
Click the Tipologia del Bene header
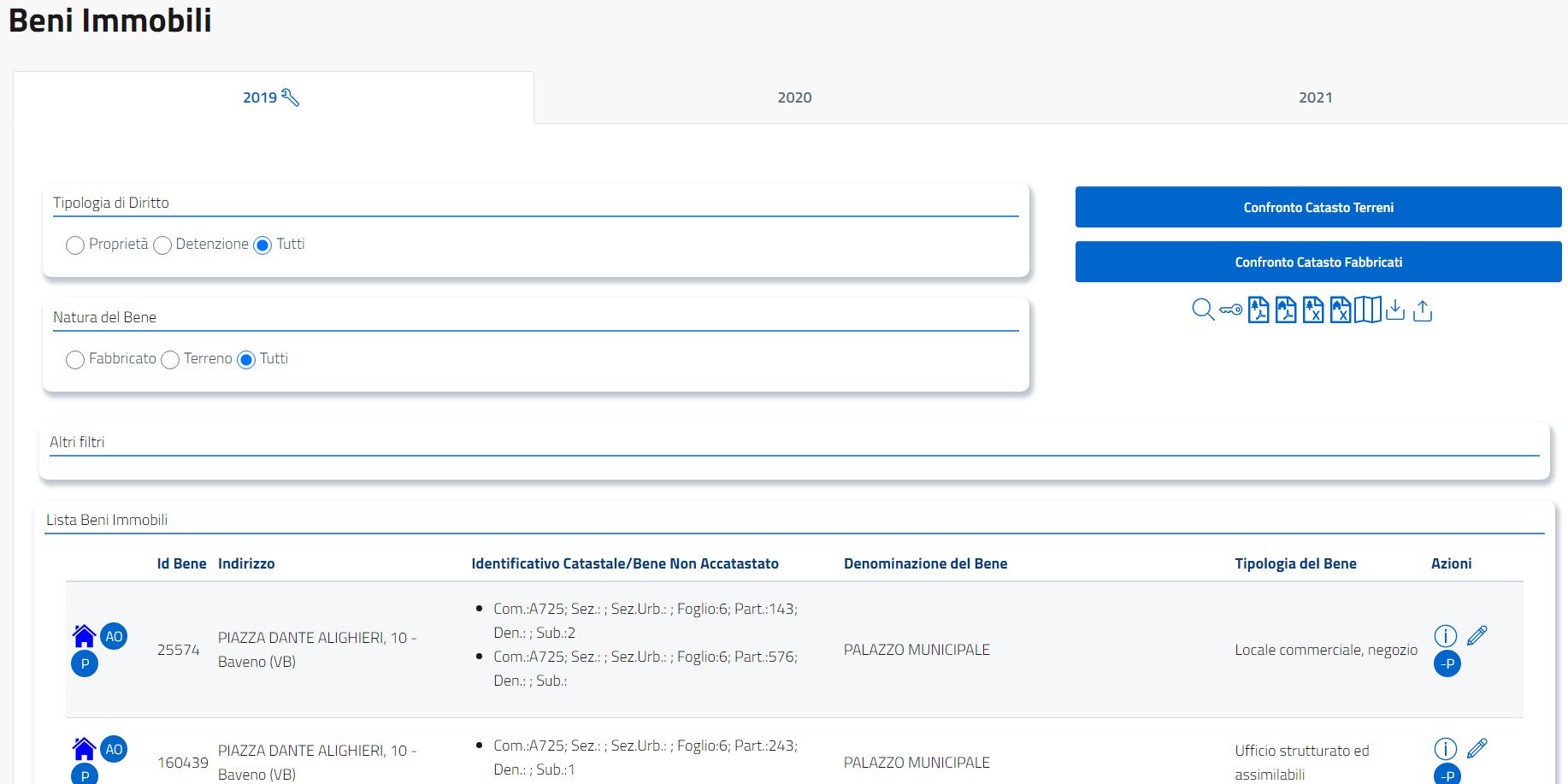point(1295,563)
